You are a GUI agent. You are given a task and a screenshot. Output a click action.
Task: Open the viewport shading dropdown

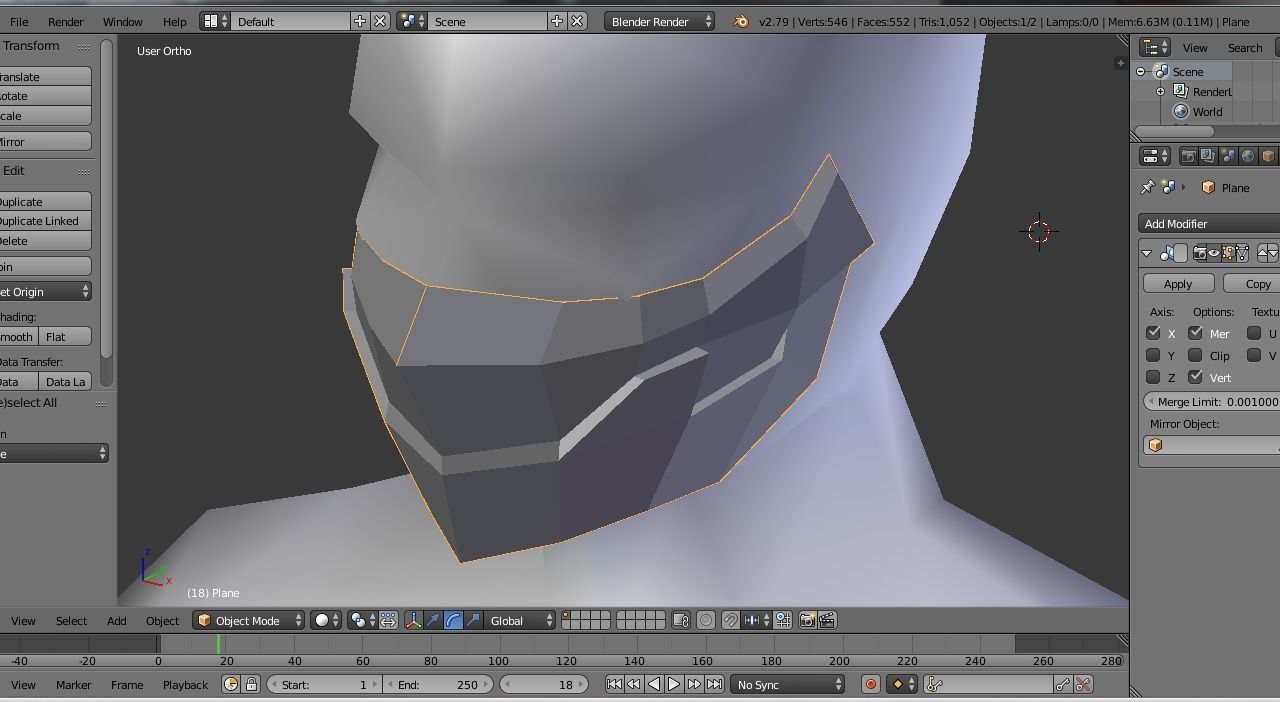click(x=326, y=621)
